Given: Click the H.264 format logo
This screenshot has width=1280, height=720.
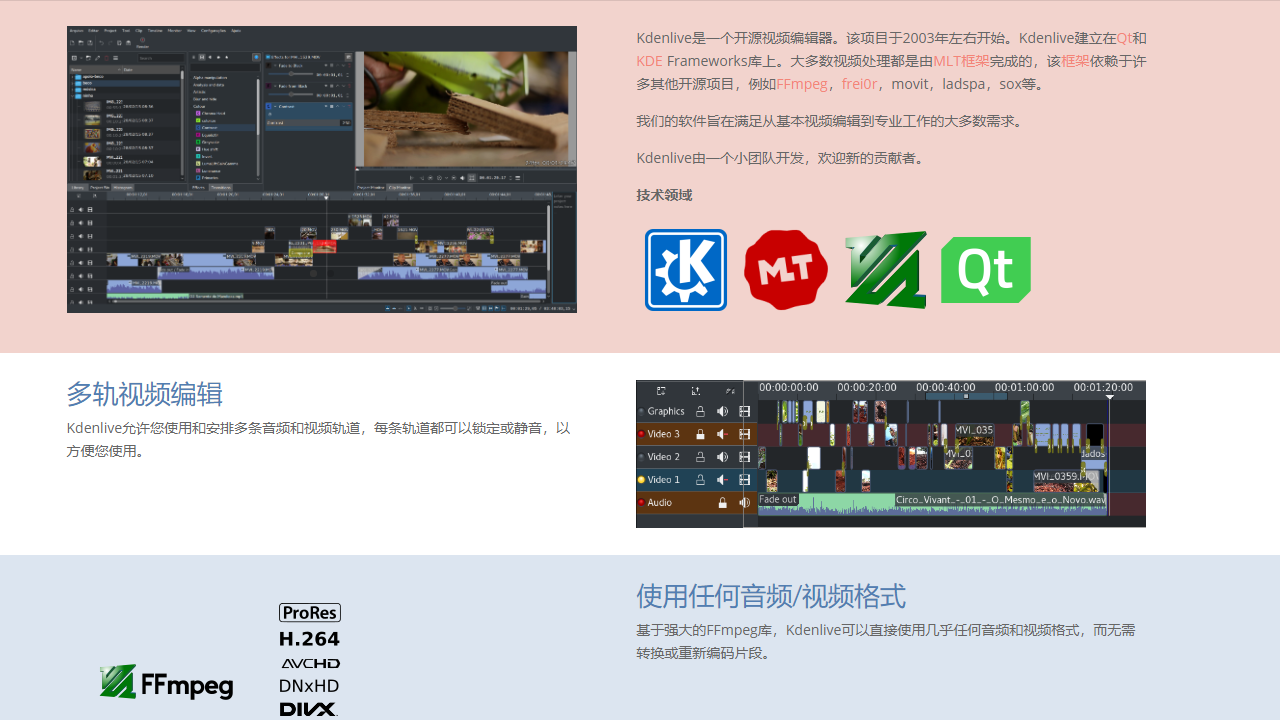Looking at the screenshot, I should (310, 638).
